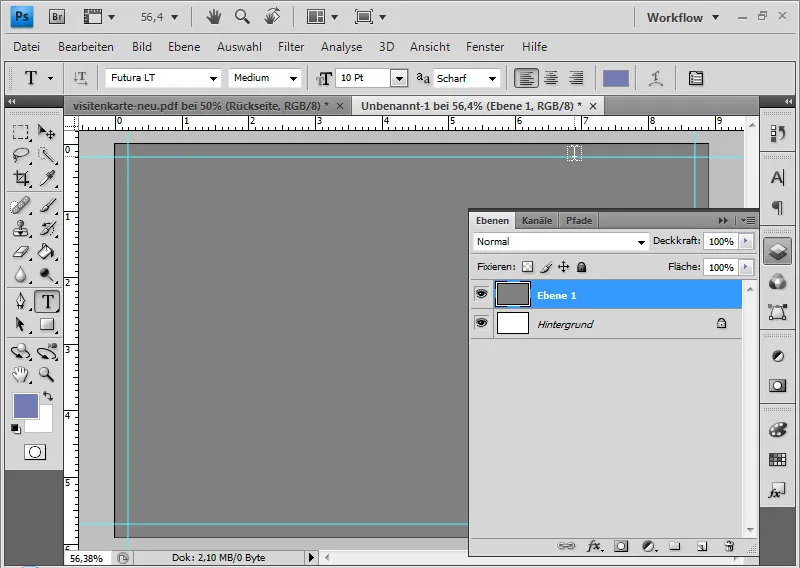Open the Datei menu
This screenshot has height=568, width=800.
point(27,47)
